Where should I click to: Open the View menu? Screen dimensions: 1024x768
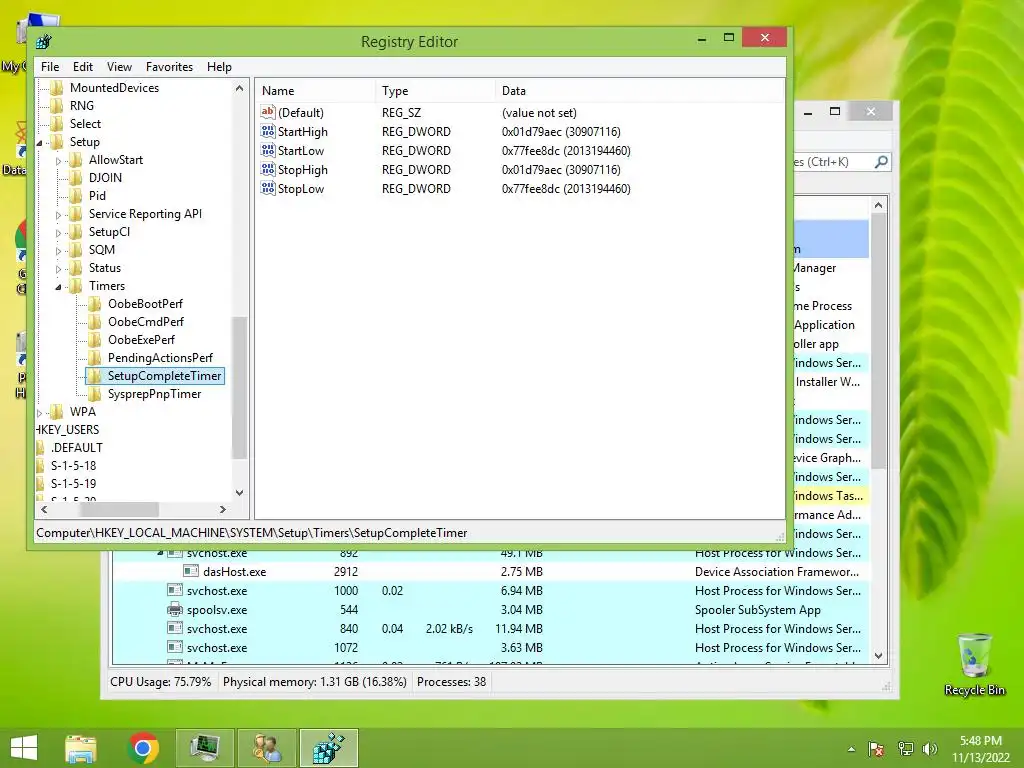(x=119, y=67)
